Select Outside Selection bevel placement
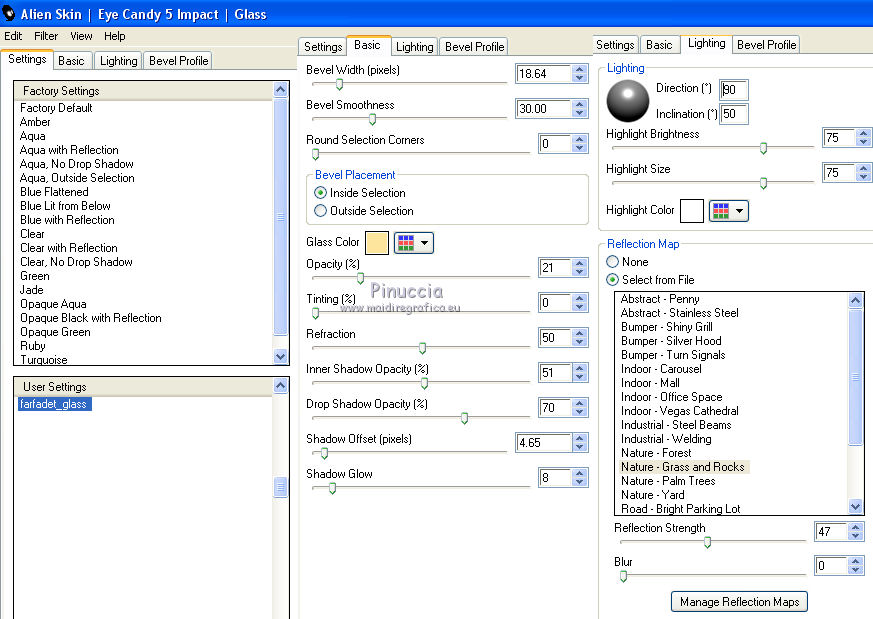873x619 pixels. tap(364, 211)
